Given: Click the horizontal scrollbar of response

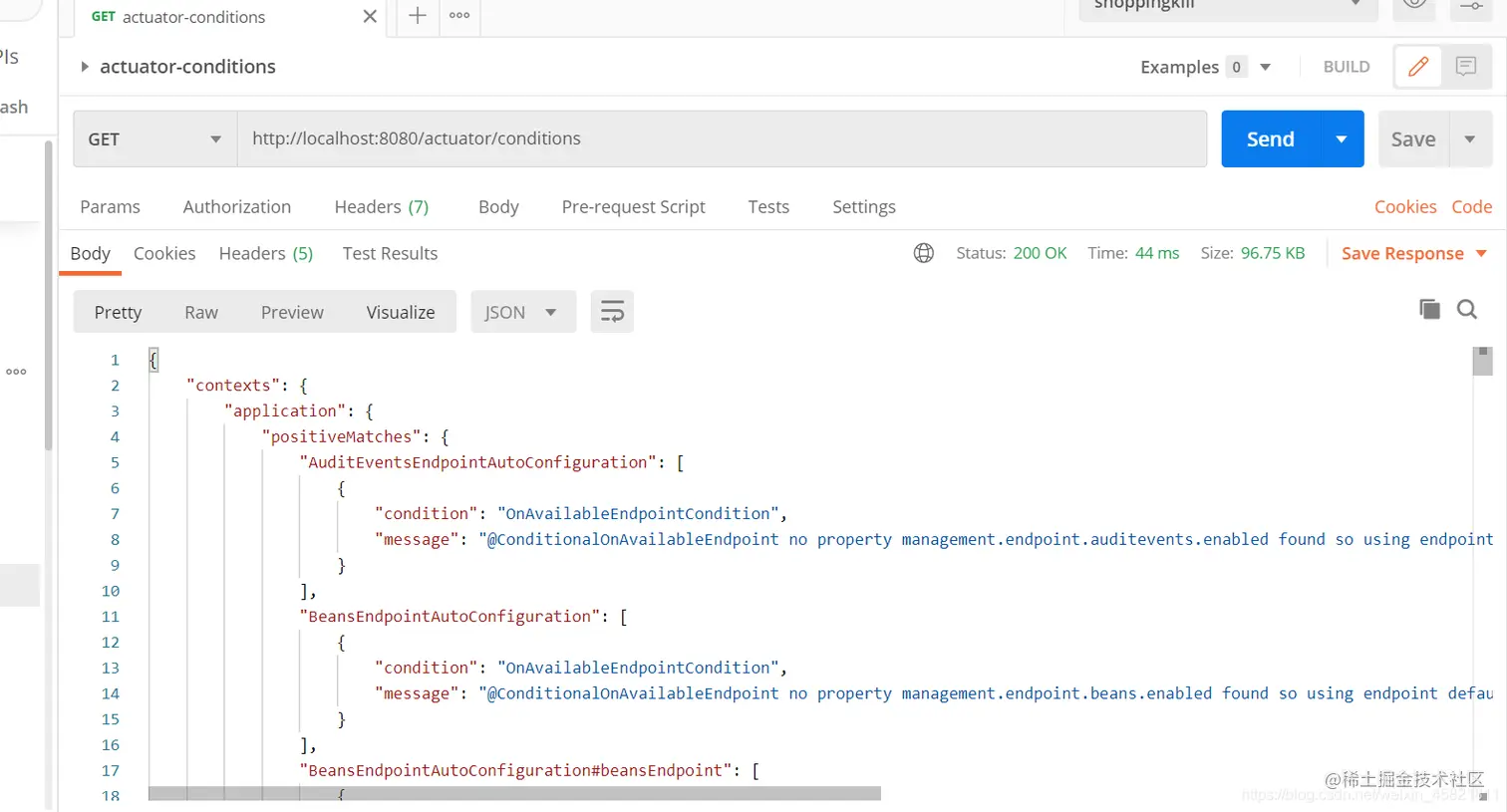Looking at the screenshot, I should click(x=514, y=794).
